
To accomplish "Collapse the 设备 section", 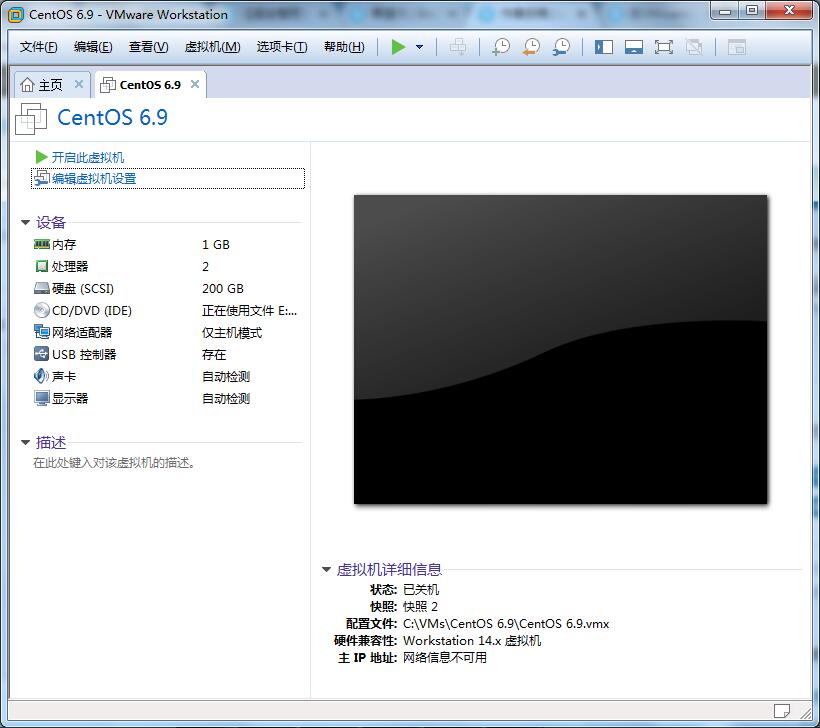I will click(25, 223).
